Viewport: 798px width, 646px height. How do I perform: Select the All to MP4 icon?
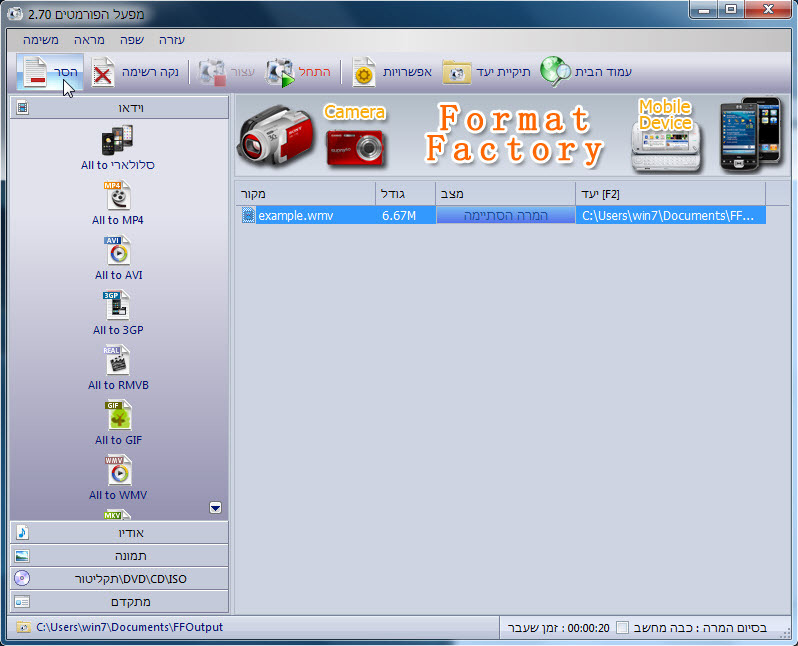[x=119, y=195]
